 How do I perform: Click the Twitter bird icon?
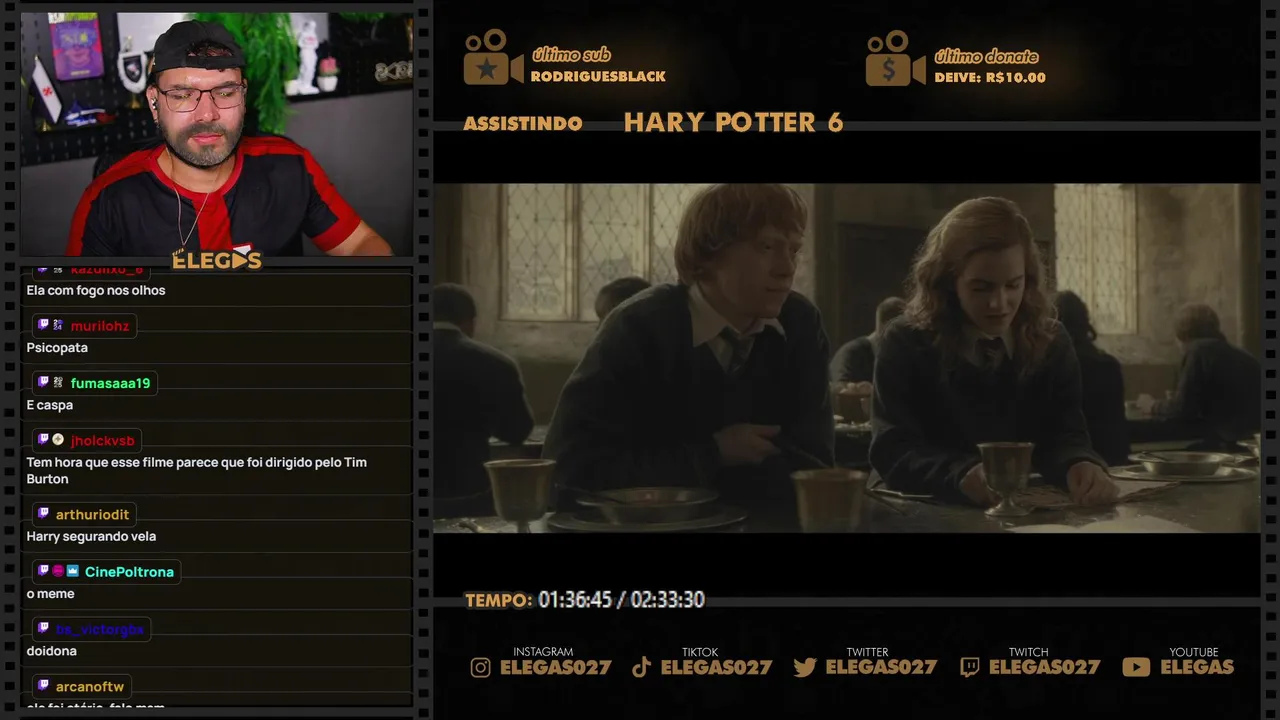805,668
